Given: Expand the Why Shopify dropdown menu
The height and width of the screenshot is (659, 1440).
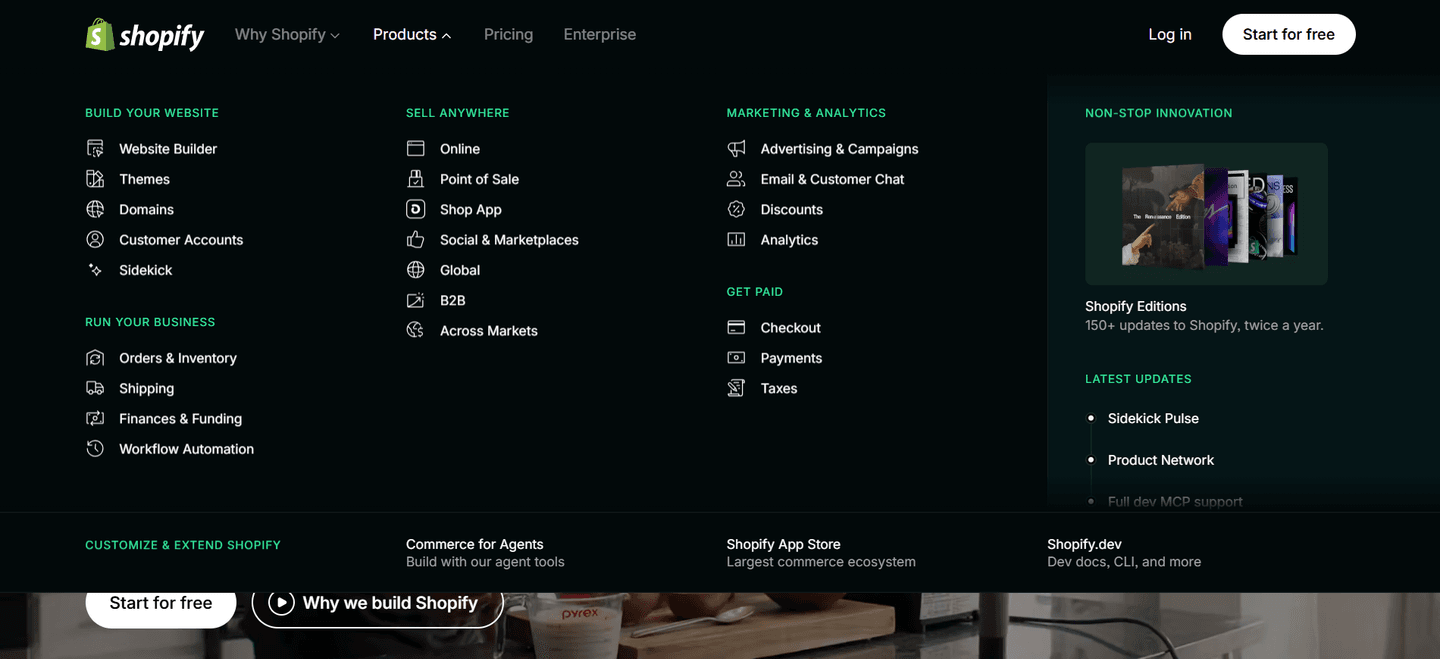Looking at the screenshot, I should point(287,35).
